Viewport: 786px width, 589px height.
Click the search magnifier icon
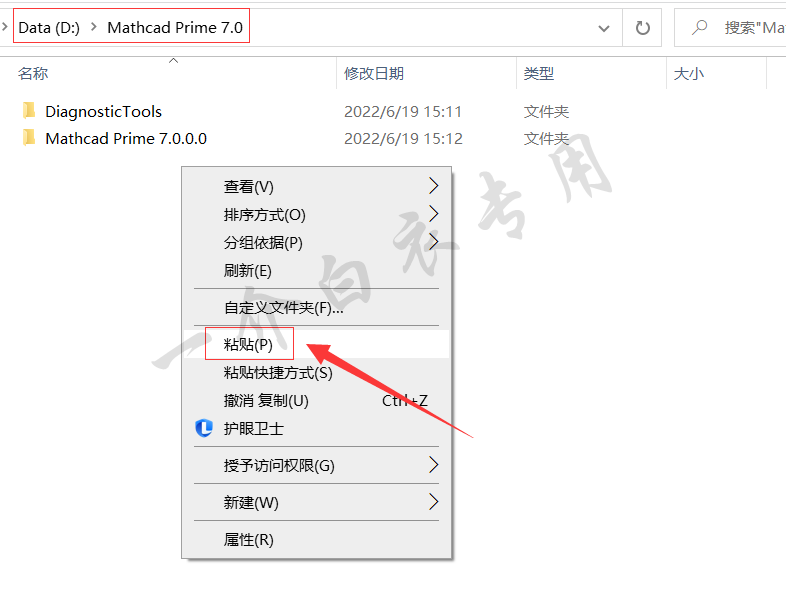click(699, 27)
